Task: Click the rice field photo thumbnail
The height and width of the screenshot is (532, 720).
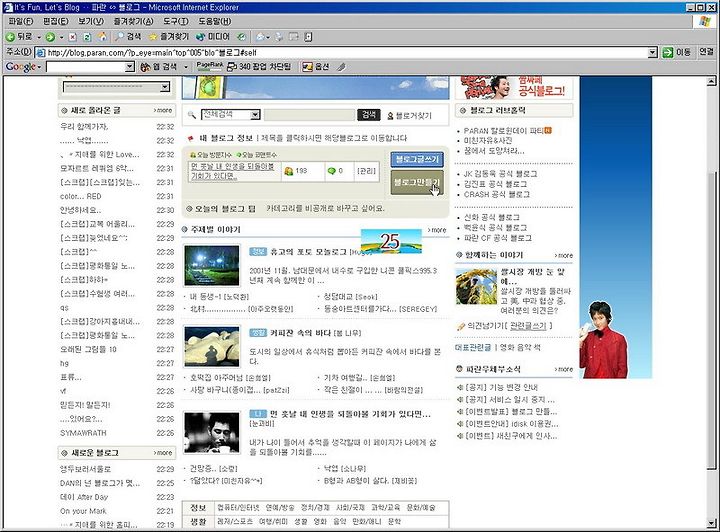Action: click(x=476, y=286)
